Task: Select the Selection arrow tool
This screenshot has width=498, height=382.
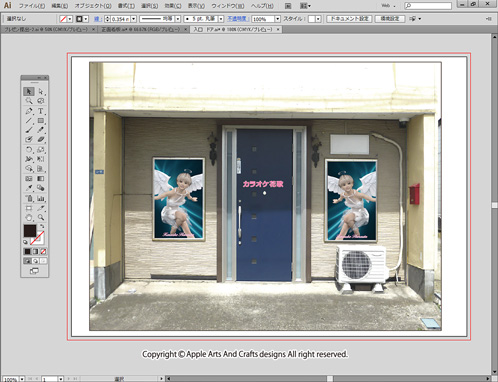Action: pyautogui.click(x=29, y=91)
